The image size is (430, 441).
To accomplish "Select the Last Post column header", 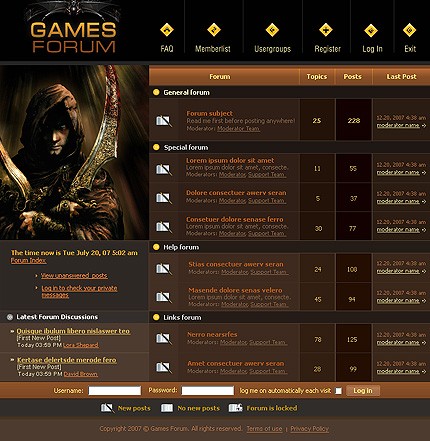I will coord(401,77).
